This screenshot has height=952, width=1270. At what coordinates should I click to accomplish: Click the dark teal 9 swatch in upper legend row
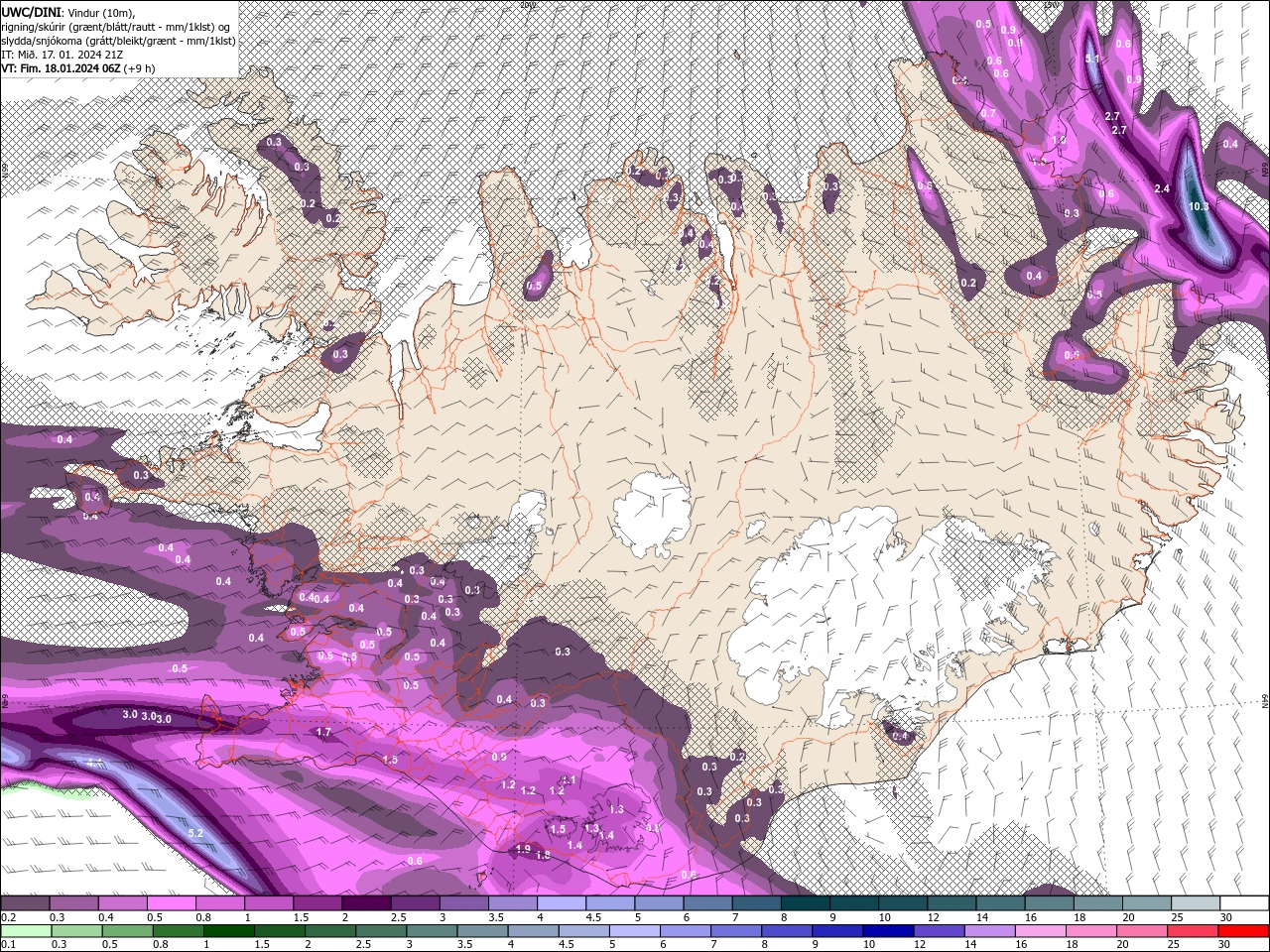click(x=853, y=903)
